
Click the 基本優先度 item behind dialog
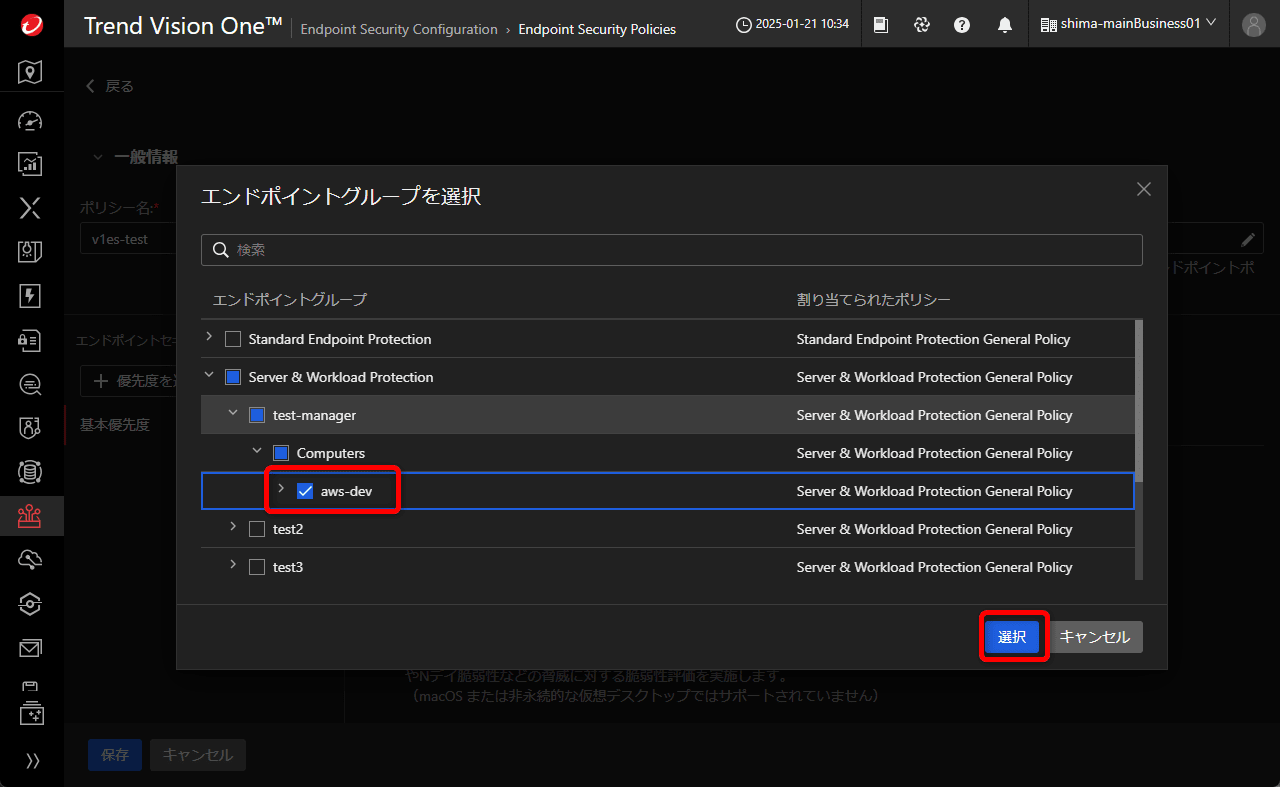click(x=115, y=425)
